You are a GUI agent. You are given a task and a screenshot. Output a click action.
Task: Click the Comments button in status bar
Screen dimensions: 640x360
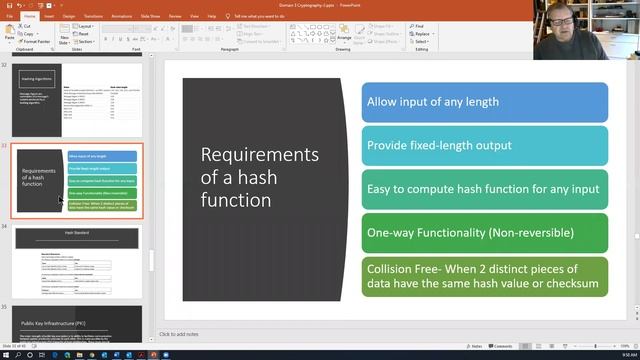[500, 346]
